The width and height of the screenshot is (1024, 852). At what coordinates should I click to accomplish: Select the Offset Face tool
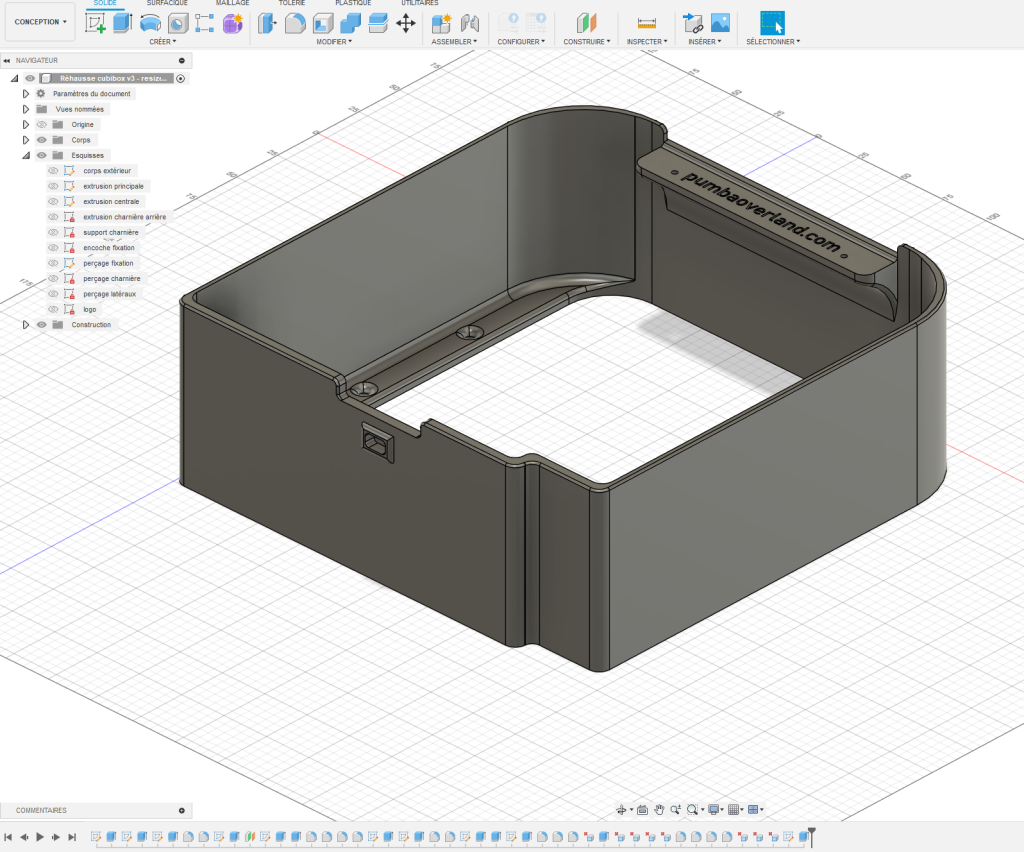(x=378, y=24)
